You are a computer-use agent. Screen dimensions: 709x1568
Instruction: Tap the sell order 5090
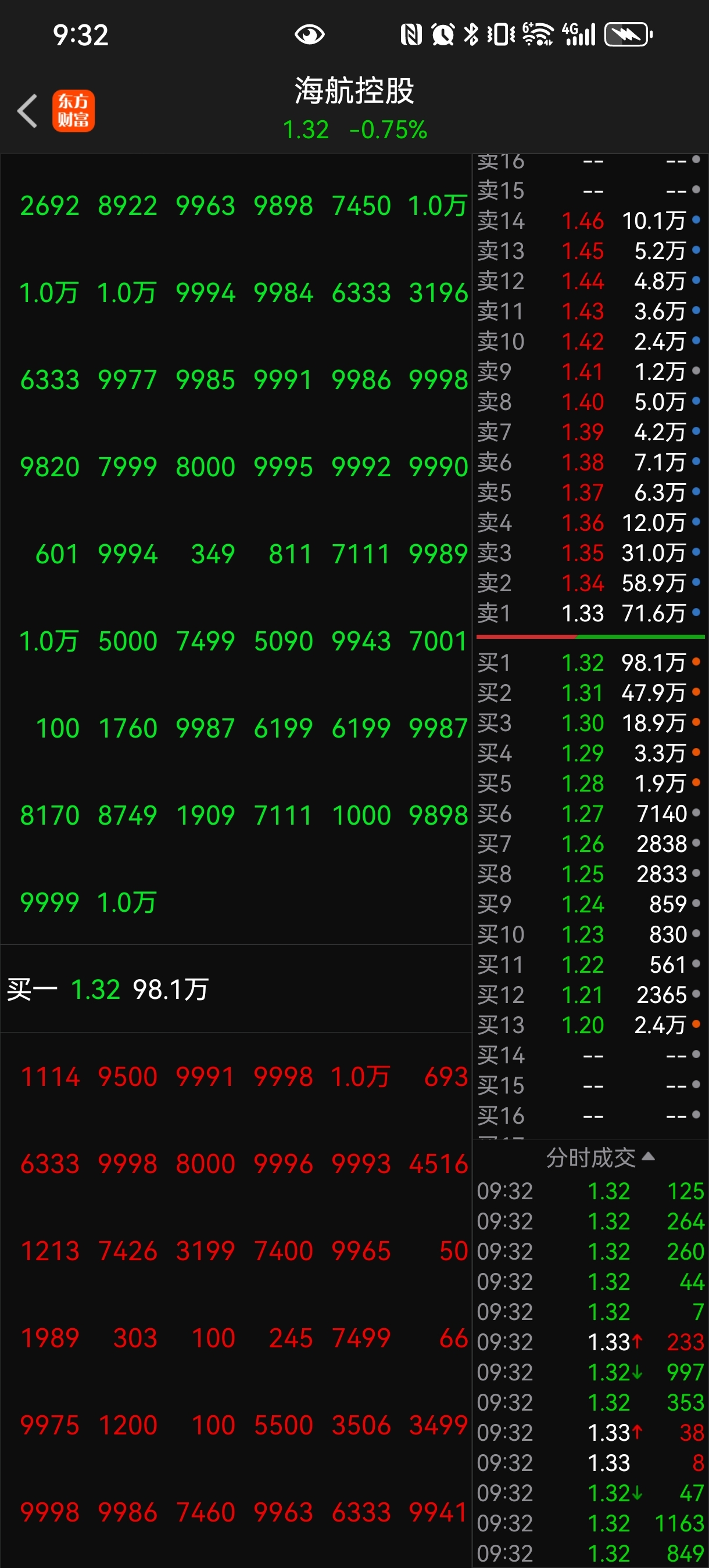[x=283, y=641]
